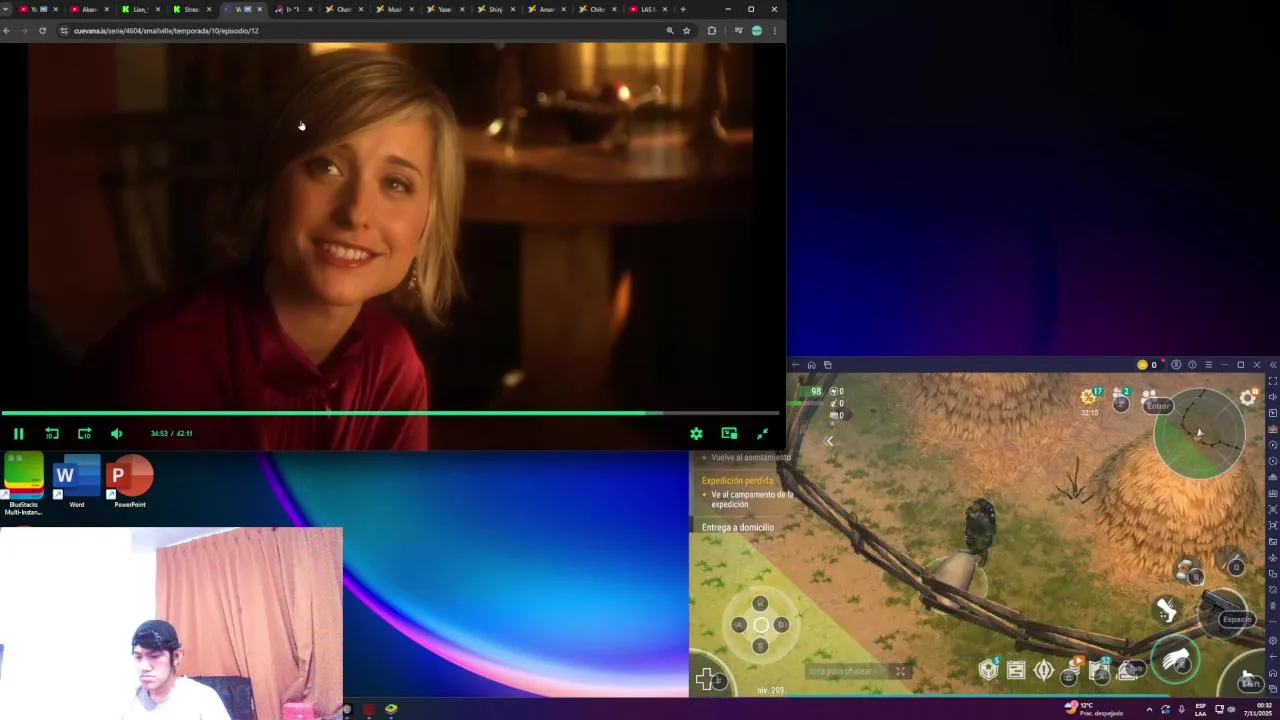Screen dimensions: 1280x720
Task: Open BlueStacks help question icon
Action: 1192,365
